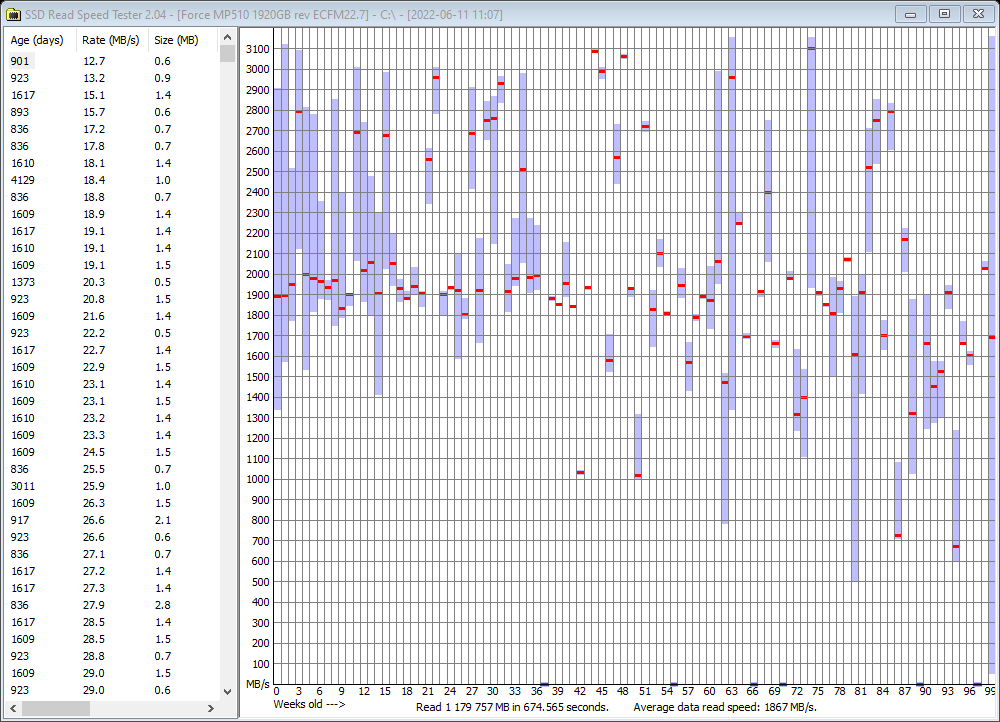
Task: Select the row with age 3011
Action: (x=112, y=486)
